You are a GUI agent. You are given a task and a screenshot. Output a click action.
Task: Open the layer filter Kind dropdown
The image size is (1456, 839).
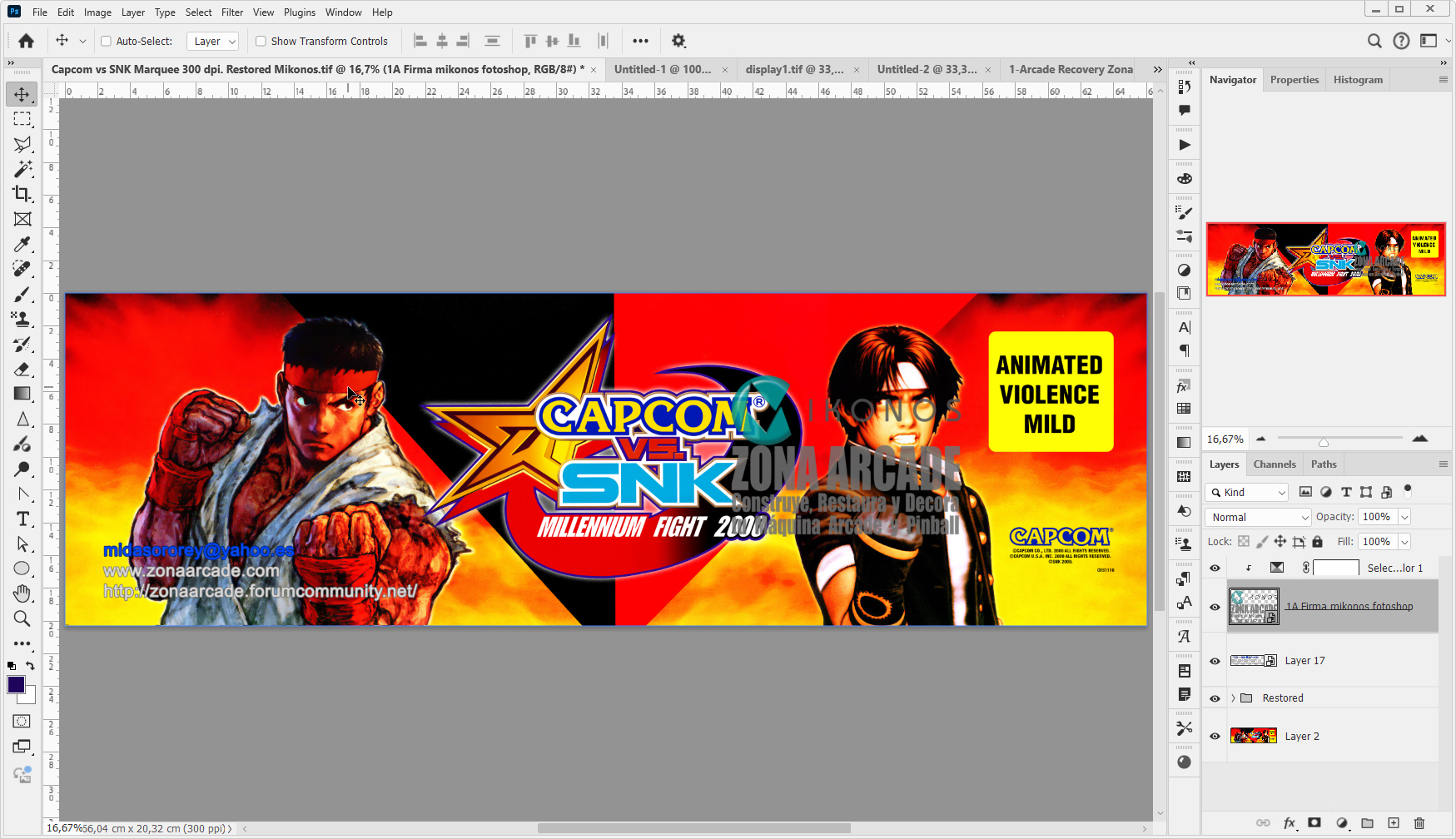pyautogui.click(x=1247, y=492)
